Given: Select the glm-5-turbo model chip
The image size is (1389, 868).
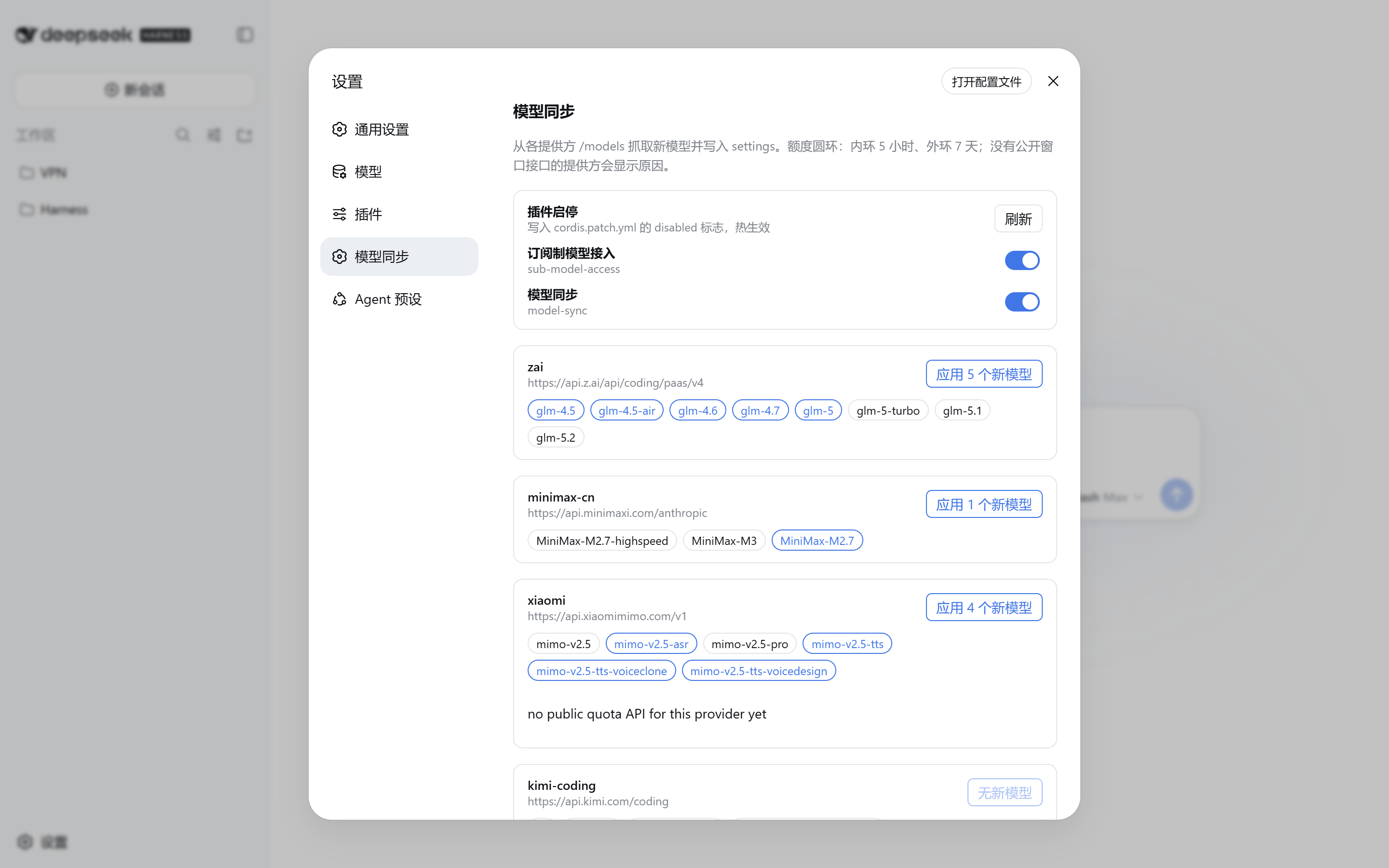Looking at the screenshot, I should (x=888, y=410).
